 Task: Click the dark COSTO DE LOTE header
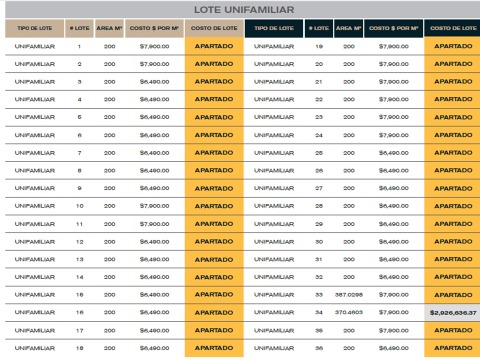pos(453,28)
